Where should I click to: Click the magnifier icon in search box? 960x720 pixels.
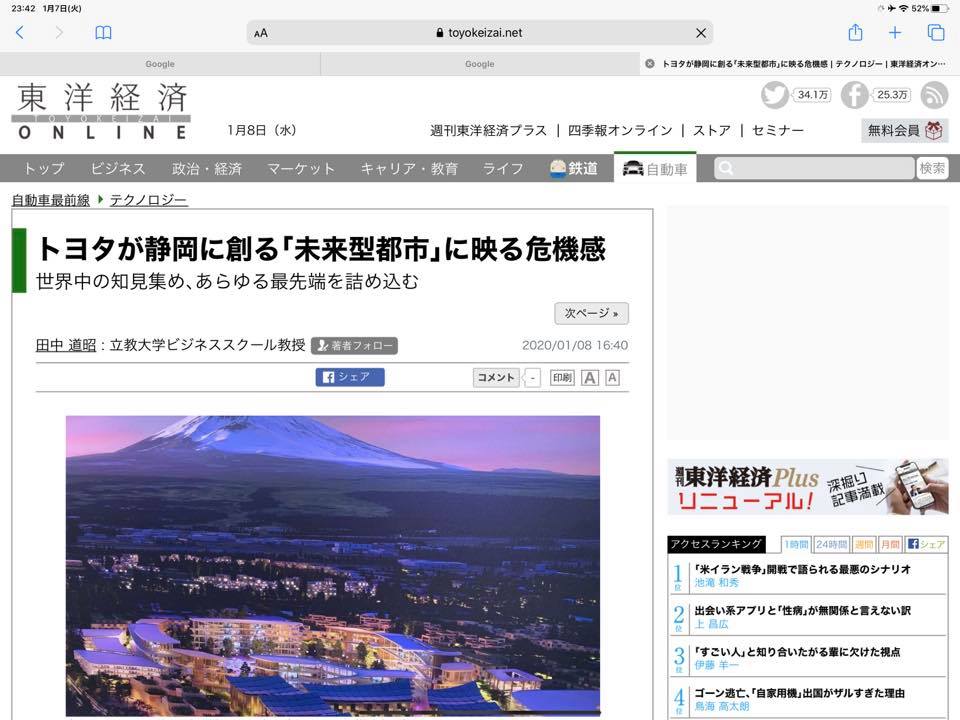(x=726, y=168)
